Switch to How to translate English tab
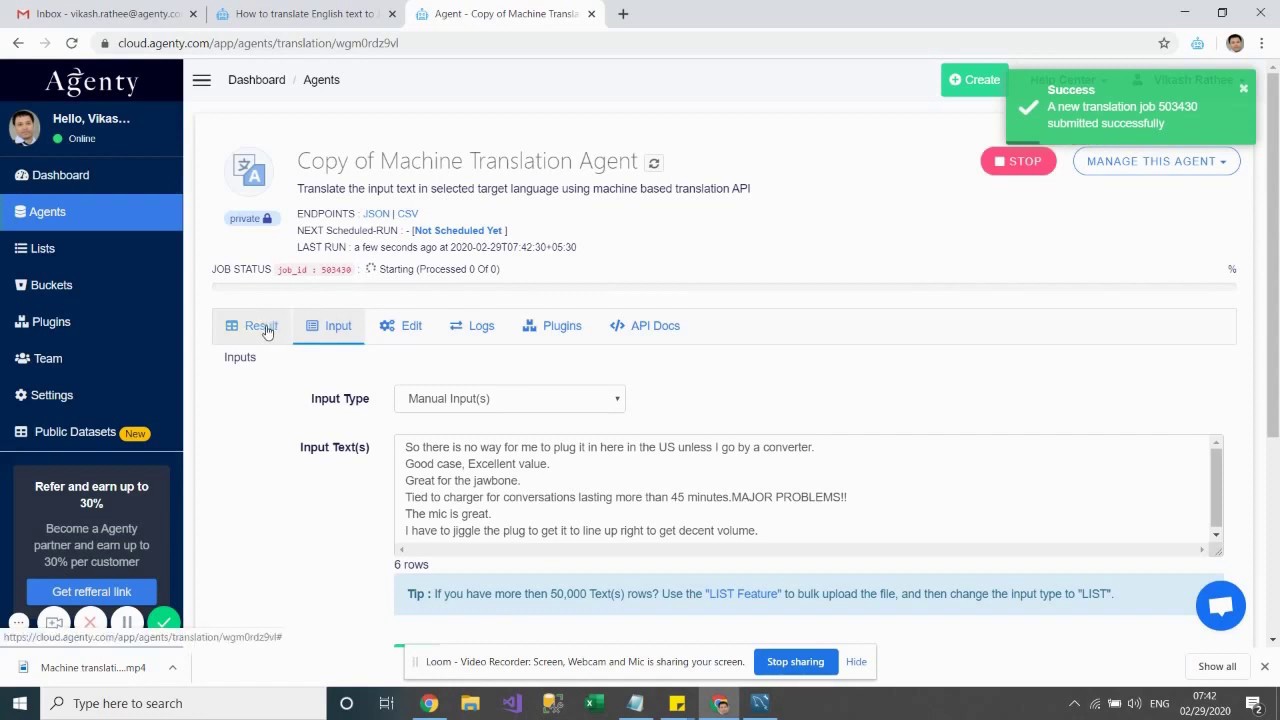1280x720 pixels. coord(304,14)
